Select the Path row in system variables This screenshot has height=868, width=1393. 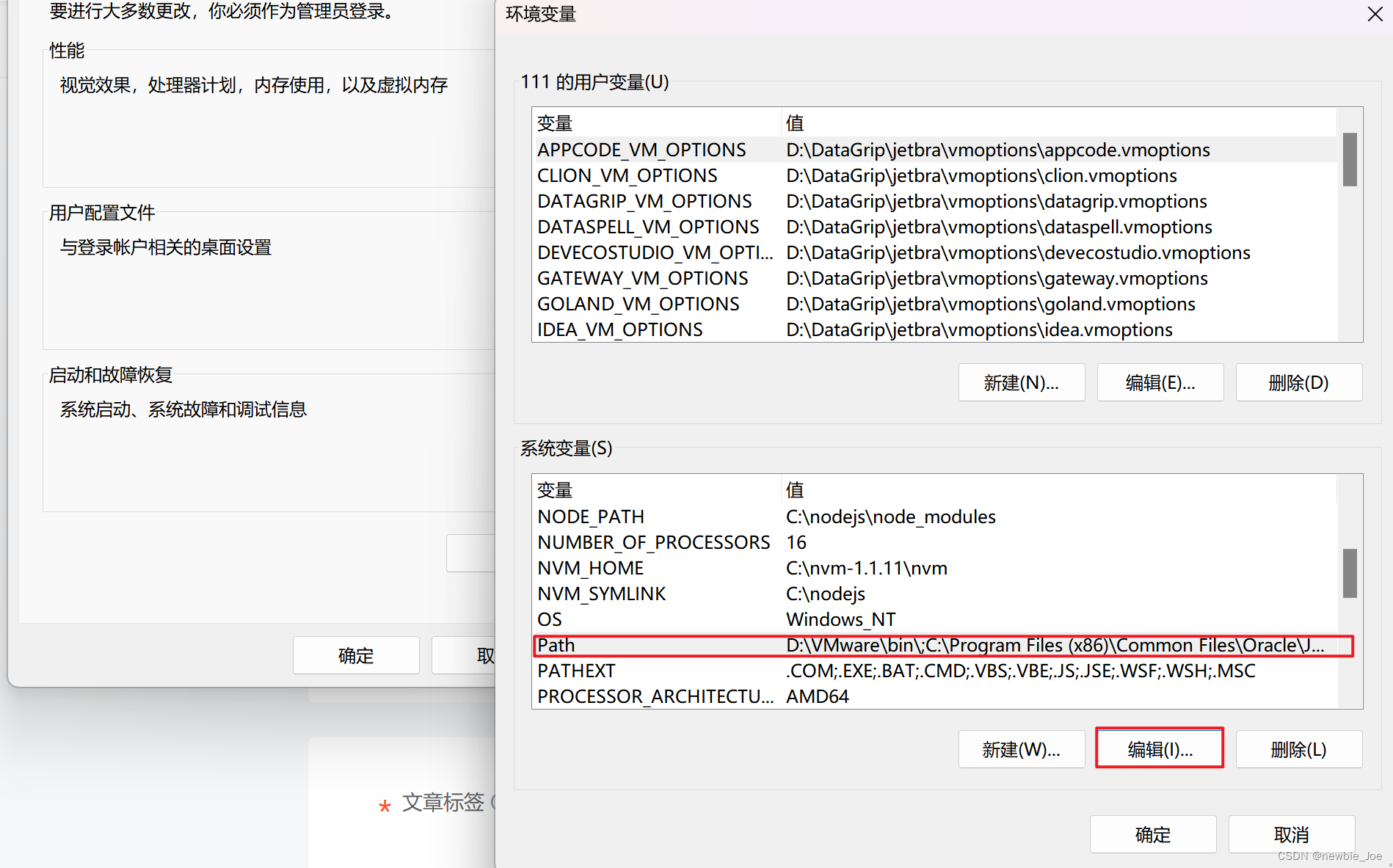click(807, 645)
